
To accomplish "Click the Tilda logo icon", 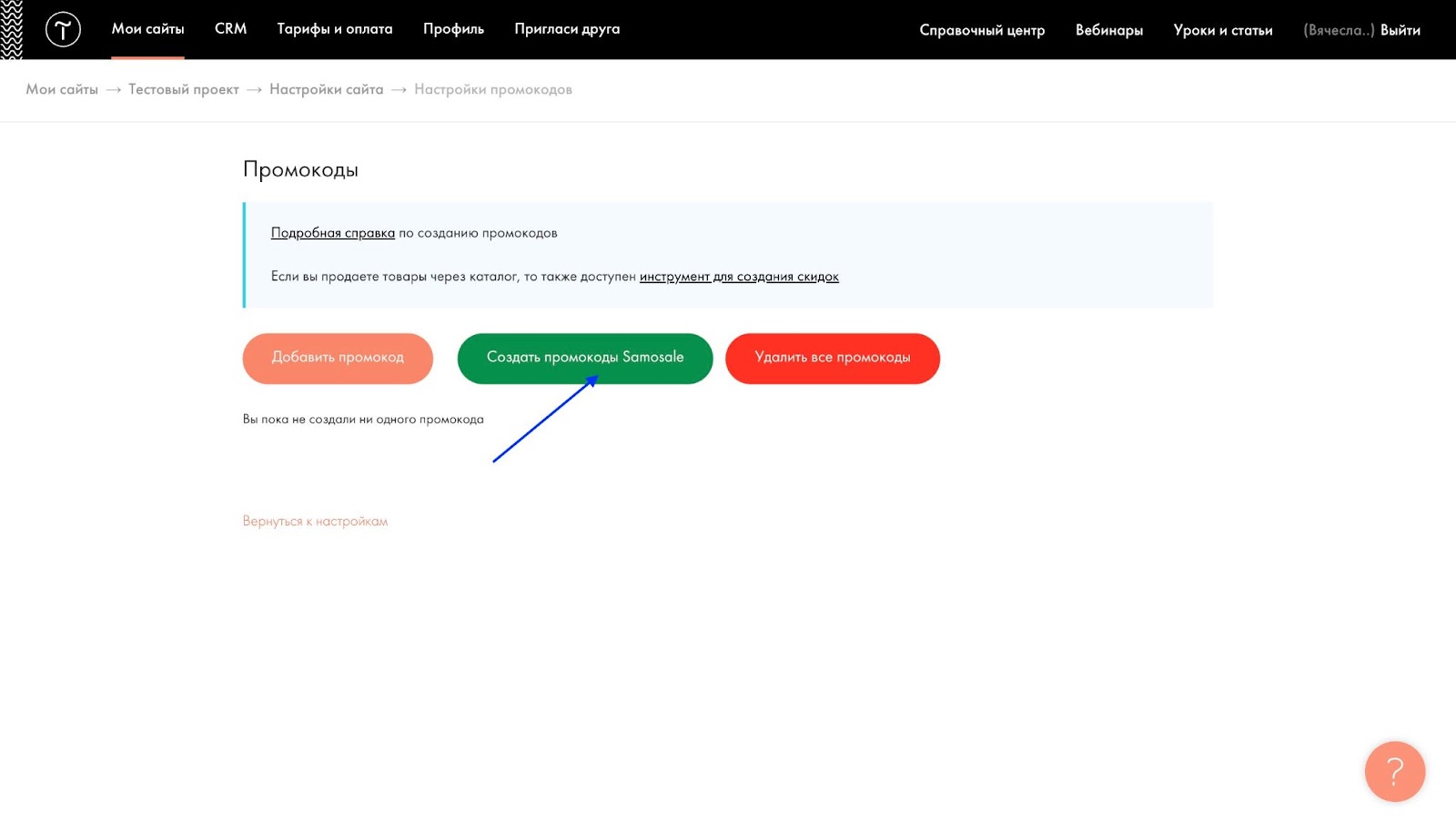I will point(63,30).
